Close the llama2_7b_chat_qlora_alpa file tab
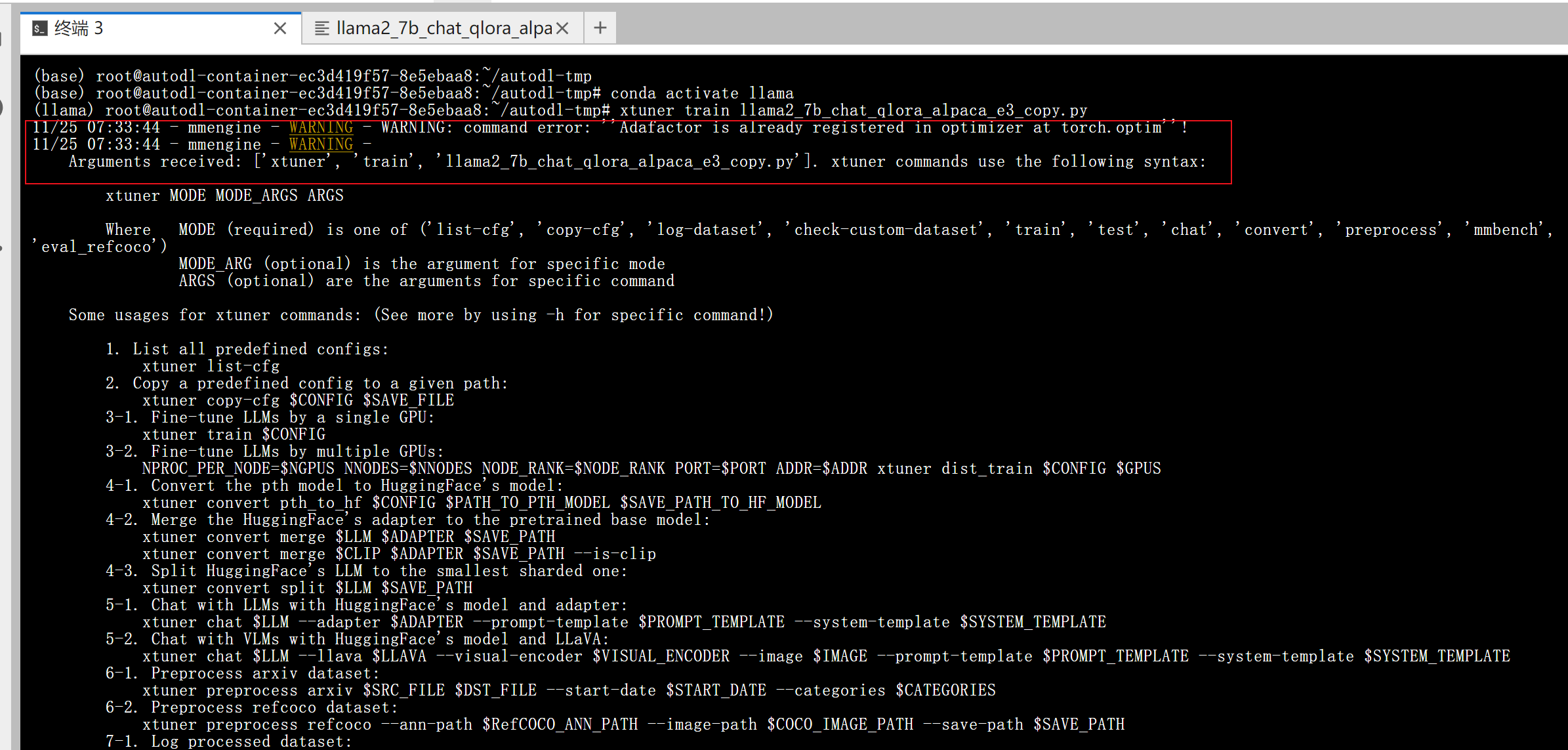The image size is (1568, 750). point(562,28)
